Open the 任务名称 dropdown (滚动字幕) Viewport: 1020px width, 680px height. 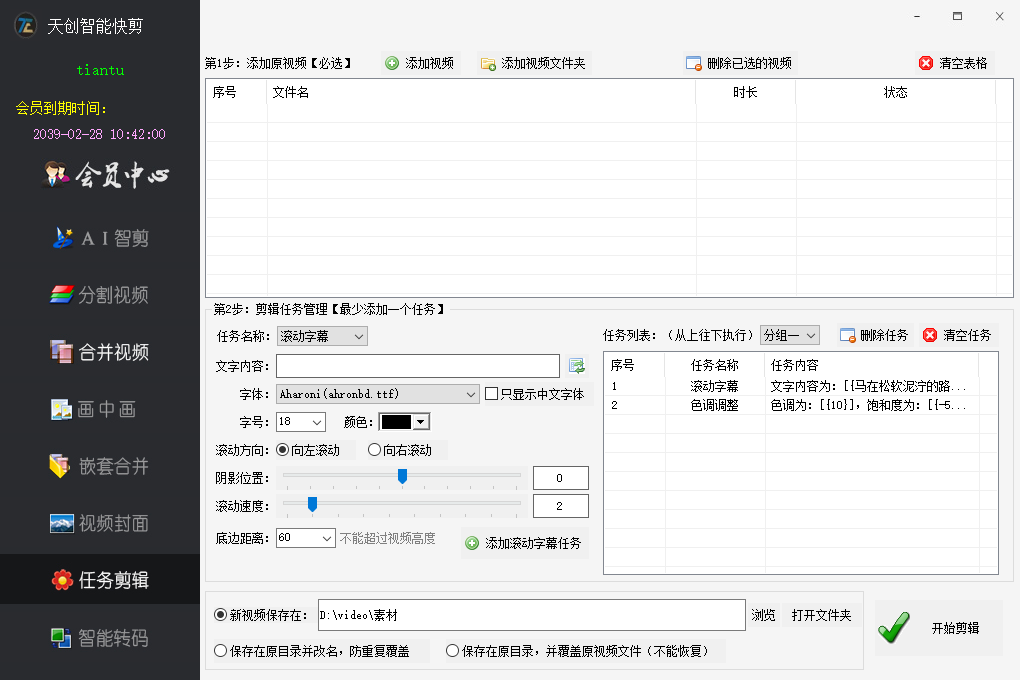pos(322,336)
